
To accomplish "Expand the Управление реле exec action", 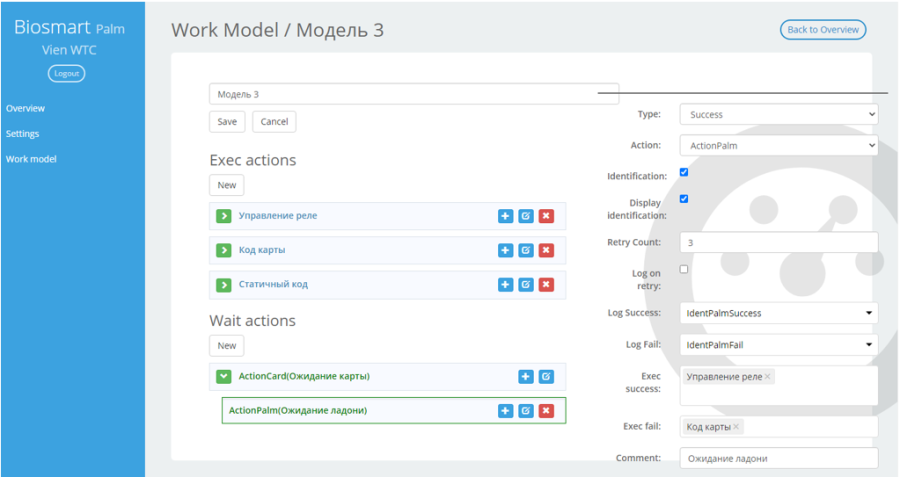I will (x=223, y=216).
